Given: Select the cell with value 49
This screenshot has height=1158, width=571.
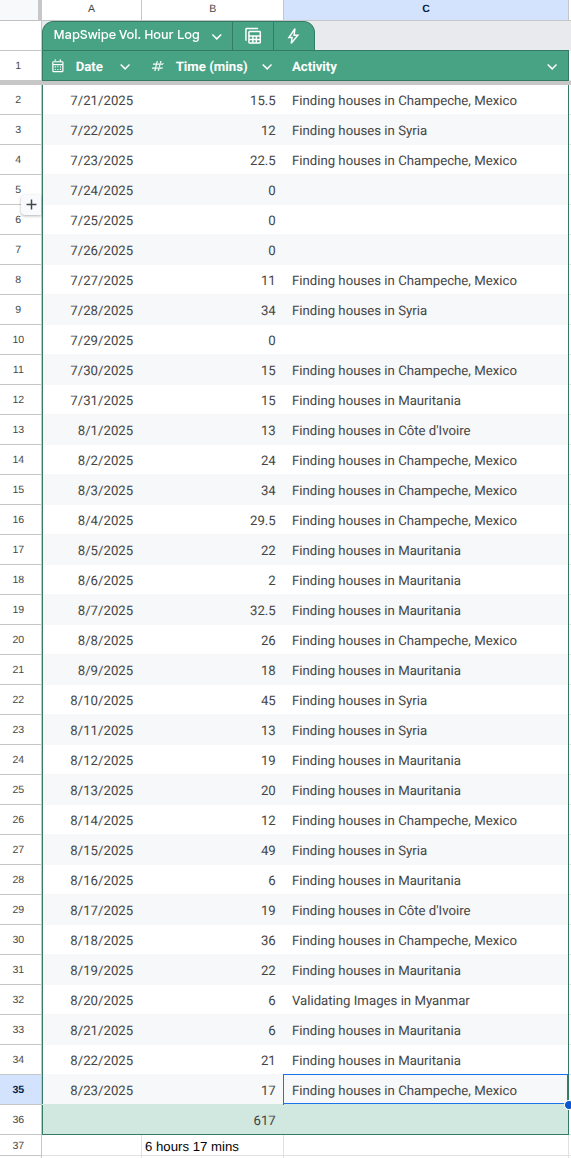Looking at the screenshot, I should pos(213,850).
